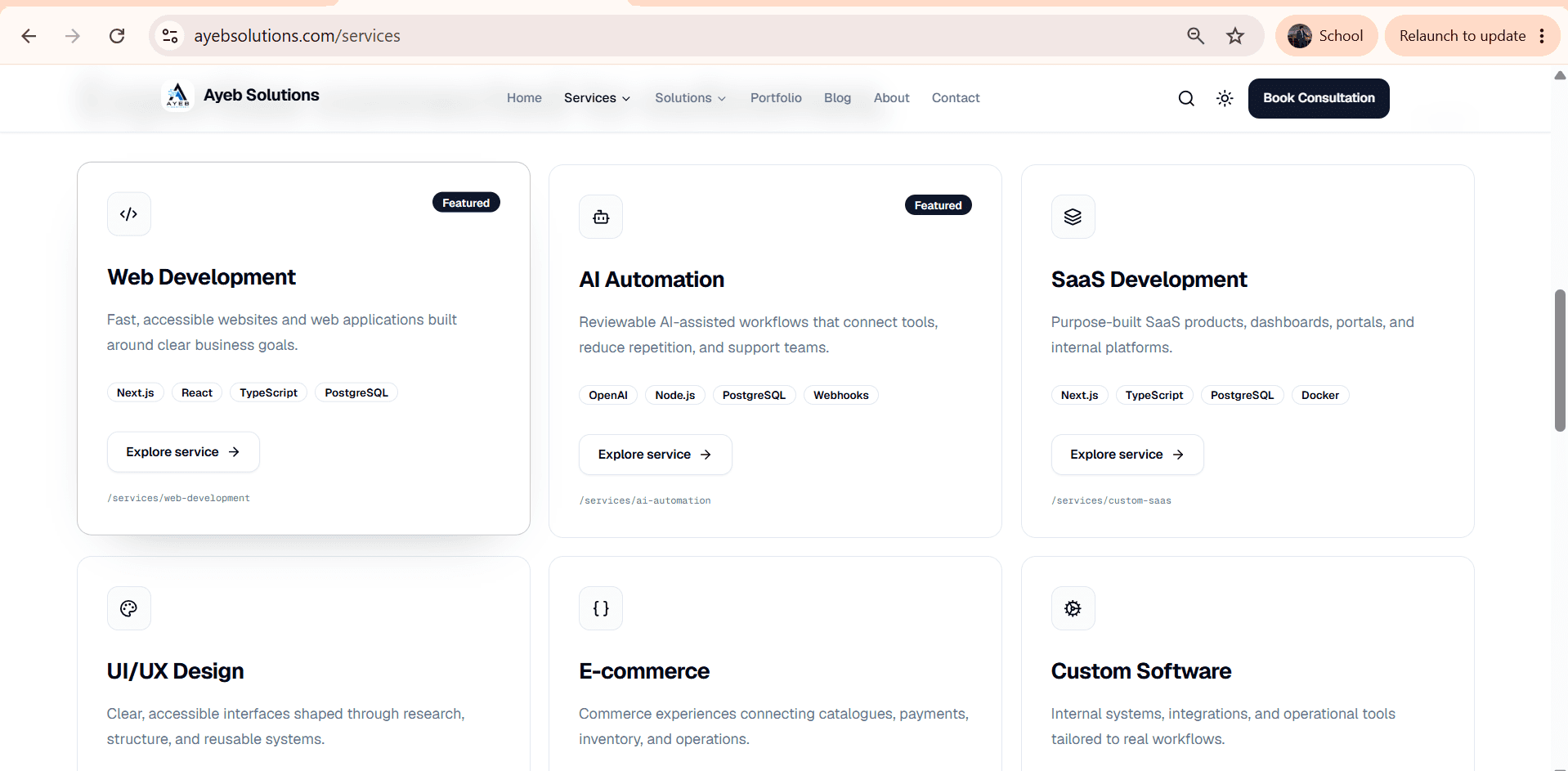Expand the Solutions dropdown menu
This screenshot has height=771, width=1568.
691,98
